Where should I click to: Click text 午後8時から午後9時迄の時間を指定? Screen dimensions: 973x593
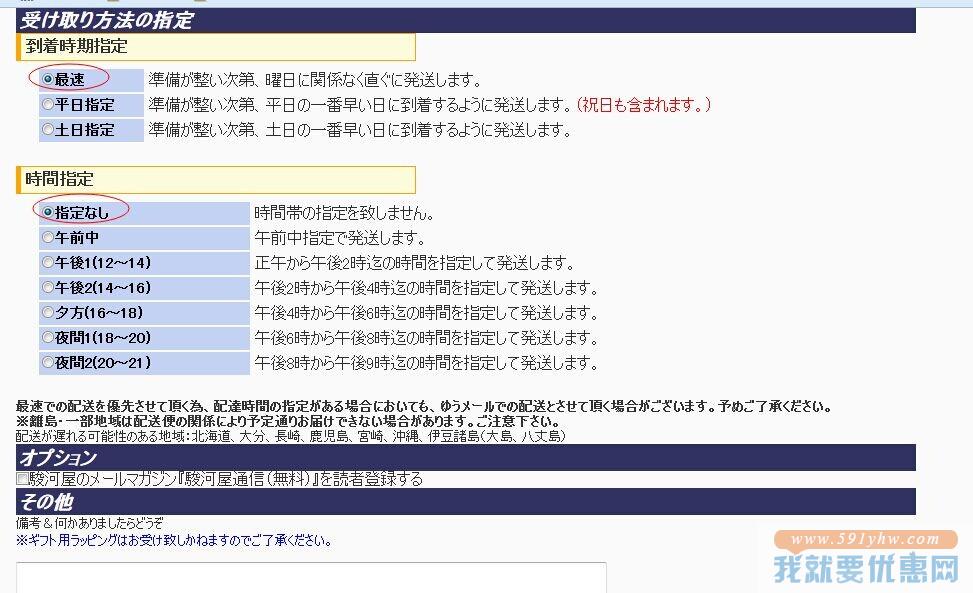pyautogui.click(x=426, y=363)
